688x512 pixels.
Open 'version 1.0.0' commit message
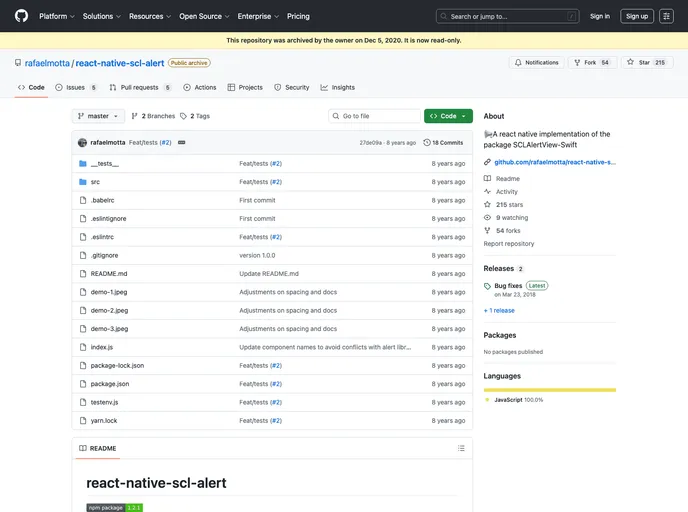coord(257,255)
